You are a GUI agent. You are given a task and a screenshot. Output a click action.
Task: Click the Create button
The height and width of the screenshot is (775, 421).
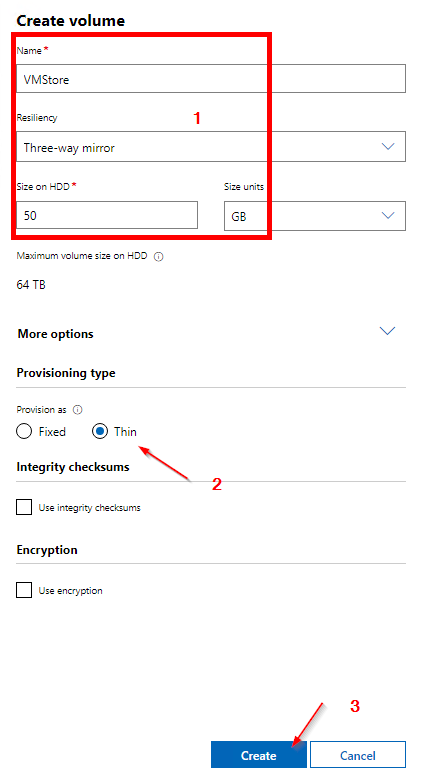click(258, 755)
